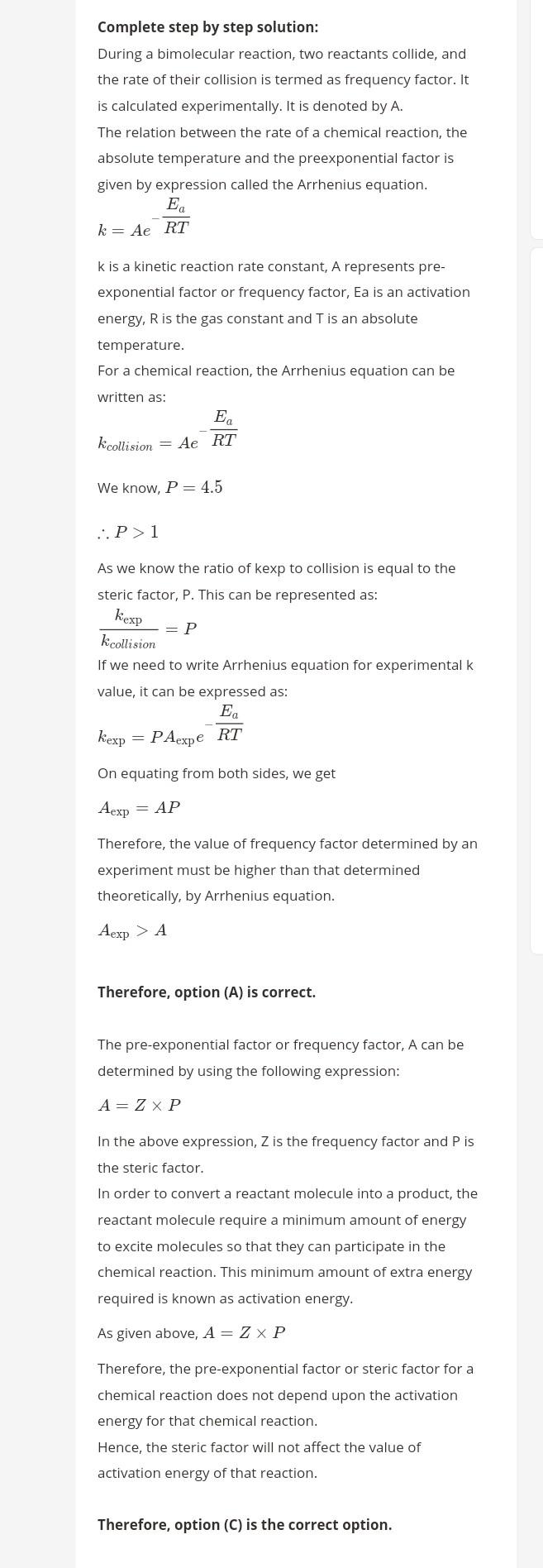
Task: Click the standalone "A = Z × P" equation
Action: pyautogui.click(x=139, y=1106)
